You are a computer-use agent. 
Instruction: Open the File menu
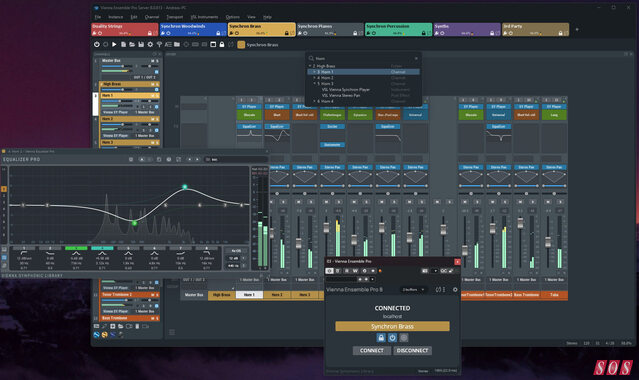(x=98, y=17)
